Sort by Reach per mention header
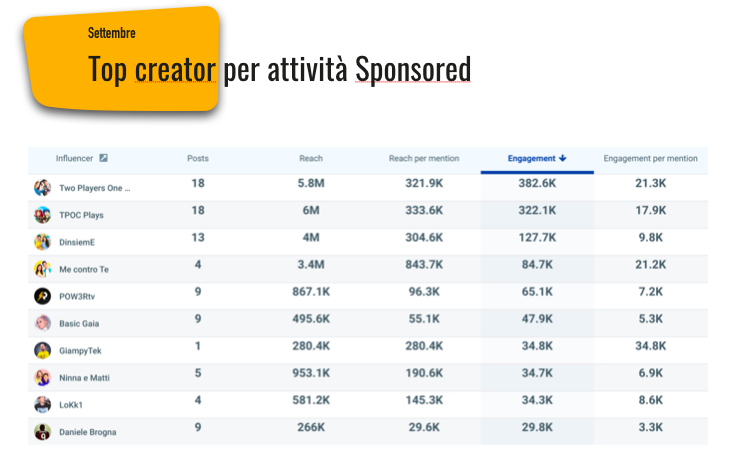Viewport: 749px width, 475px height. pyautogui.click(x=424, y=158)
